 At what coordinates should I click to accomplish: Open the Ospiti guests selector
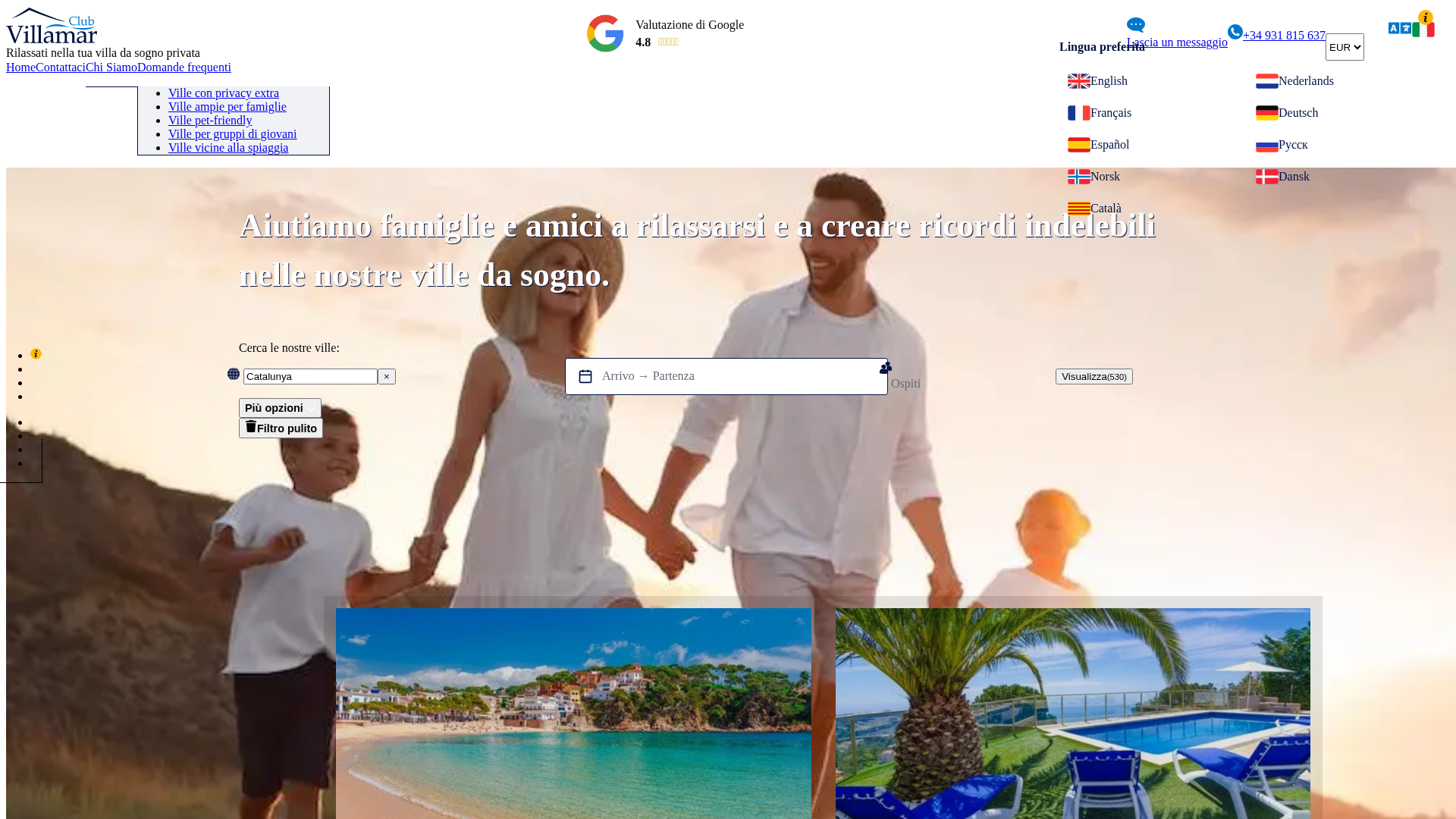905,384
